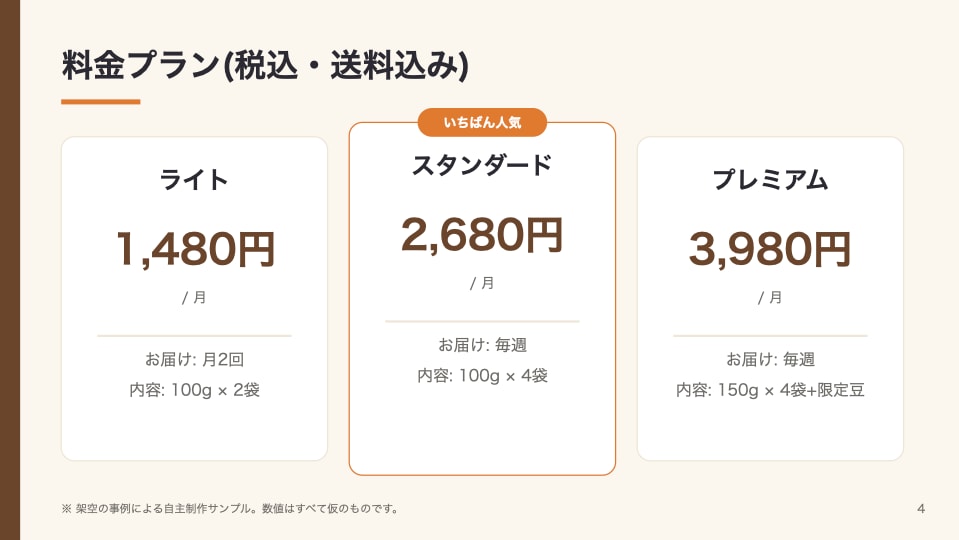Select the ライト plan title
The image size is (959, 540).
tap(194, 180)
